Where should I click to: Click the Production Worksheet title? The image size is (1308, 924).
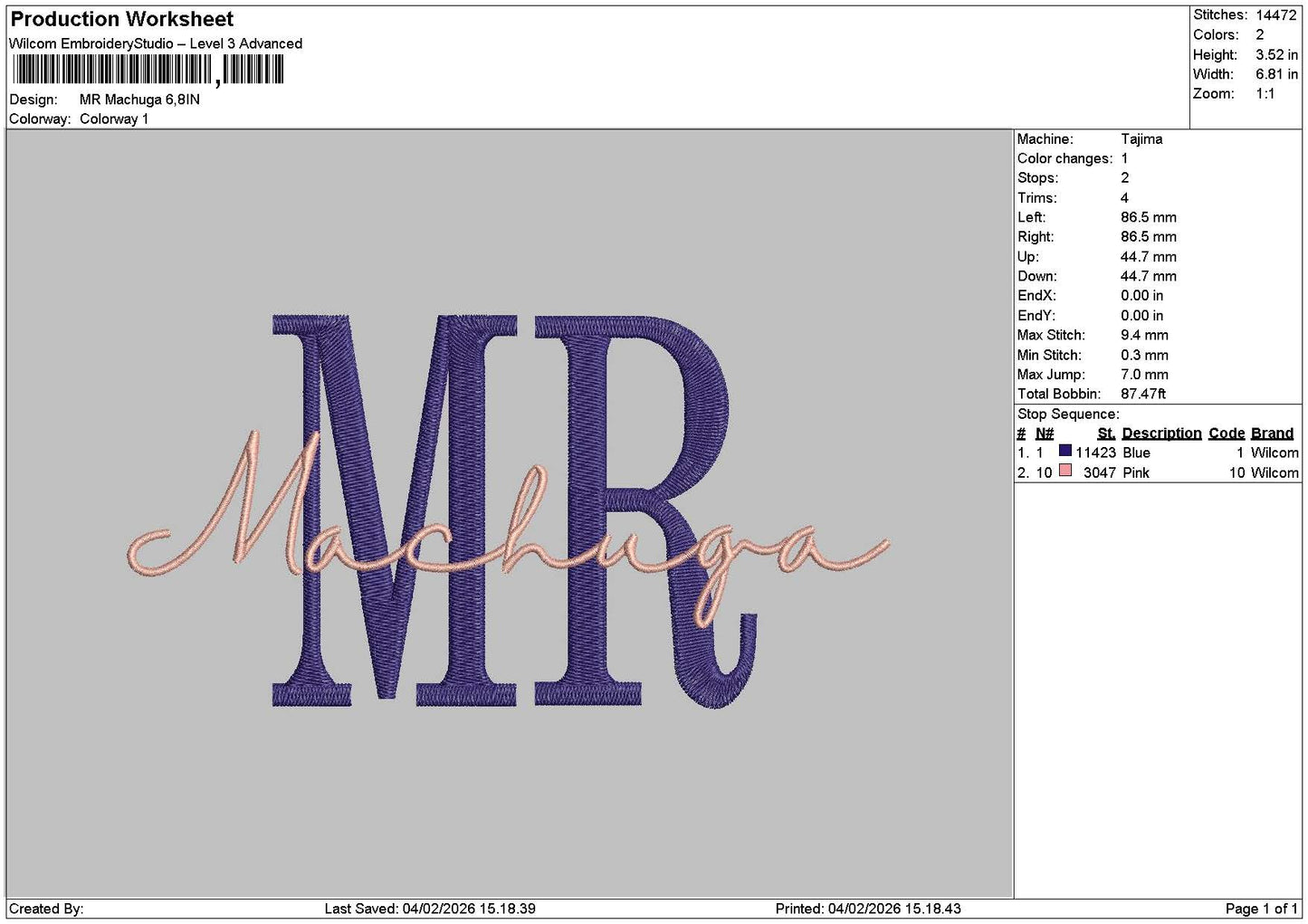tap(121, 19)
